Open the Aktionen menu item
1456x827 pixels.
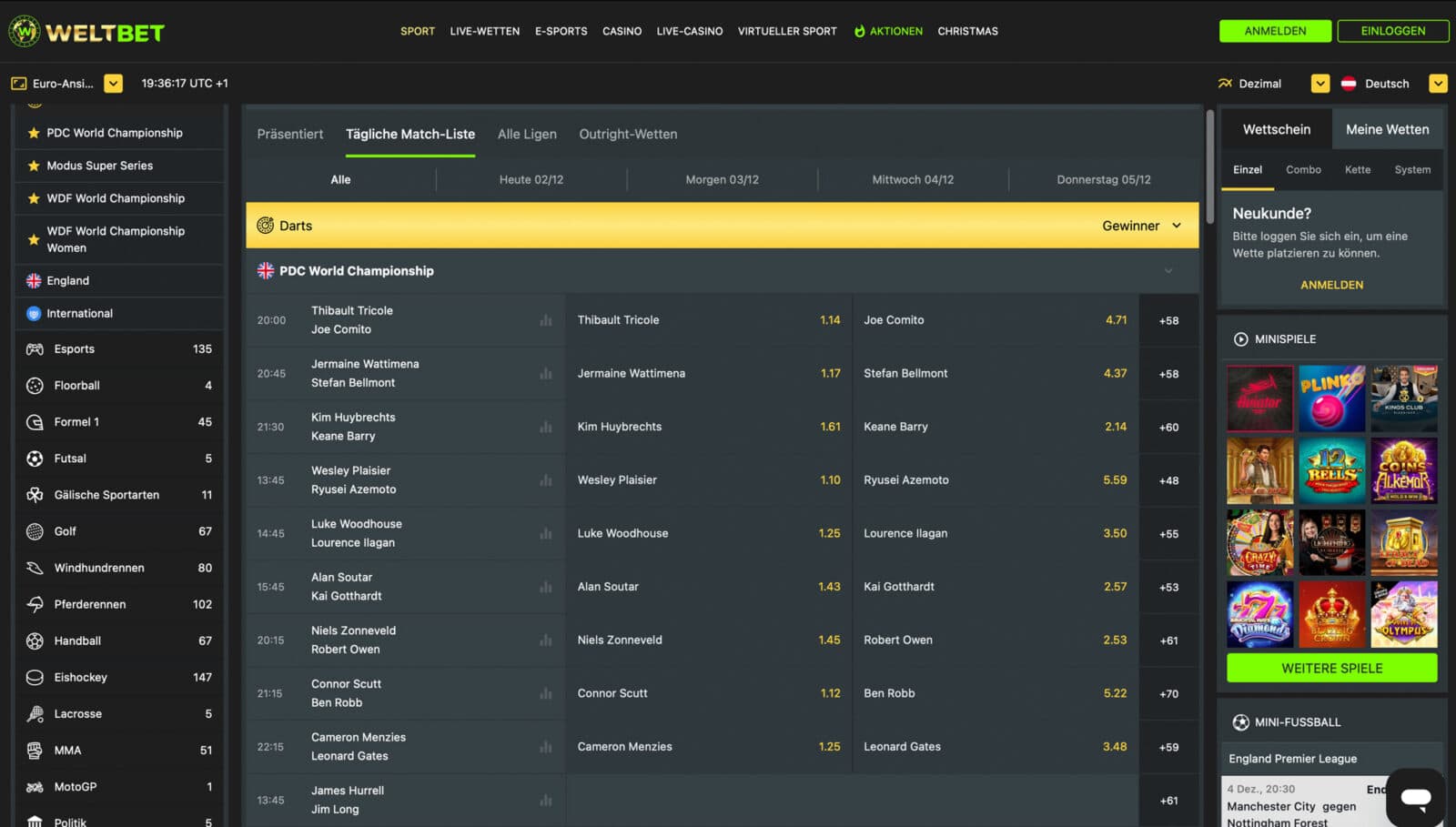pyautogui.click(x=888, y=31)
